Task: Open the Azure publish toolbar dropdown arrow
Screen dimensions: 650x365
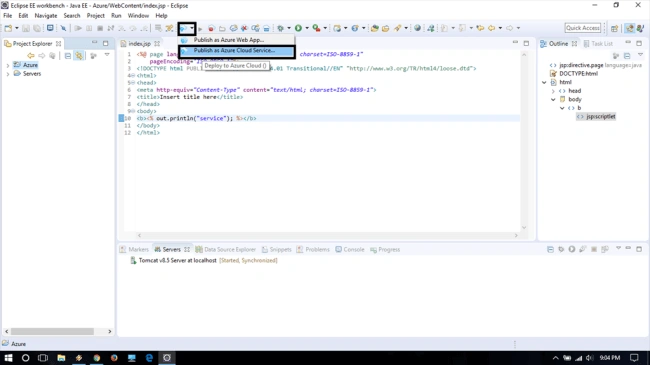Action: point(192,28)
